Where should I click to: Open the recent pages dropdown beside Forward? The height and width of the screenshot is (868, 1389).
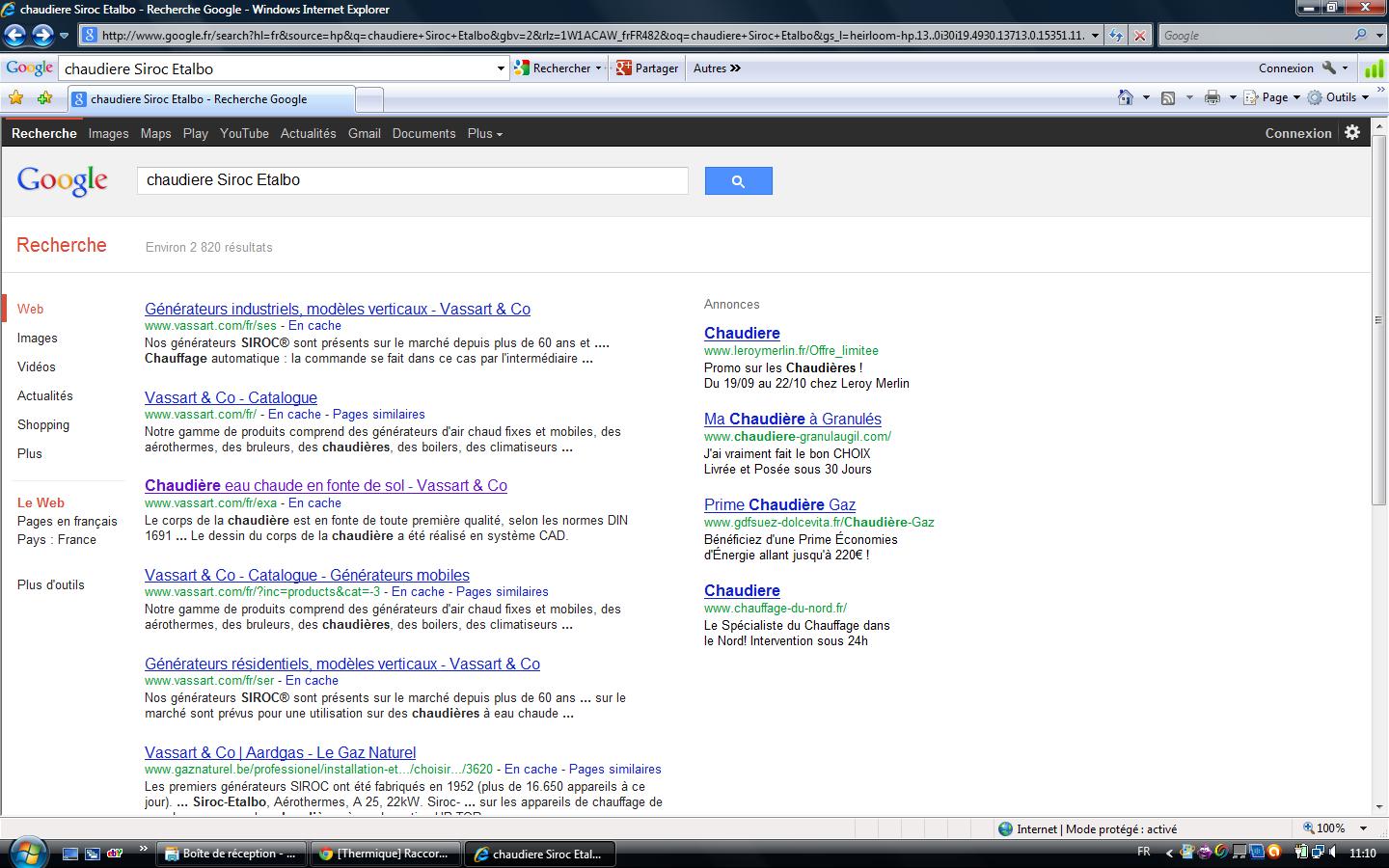point(64,36)
